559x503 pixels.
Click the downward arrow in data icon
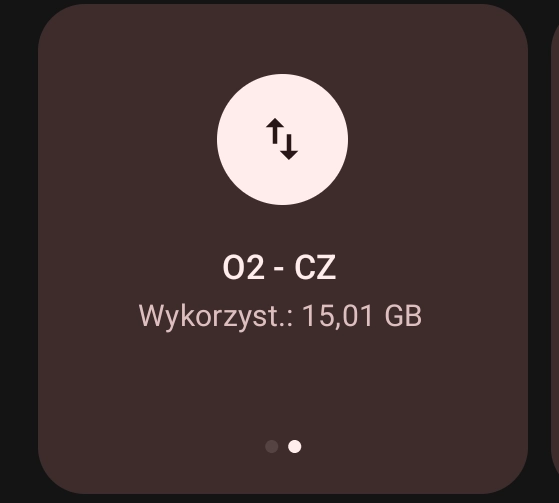click(x=289, y=147)
